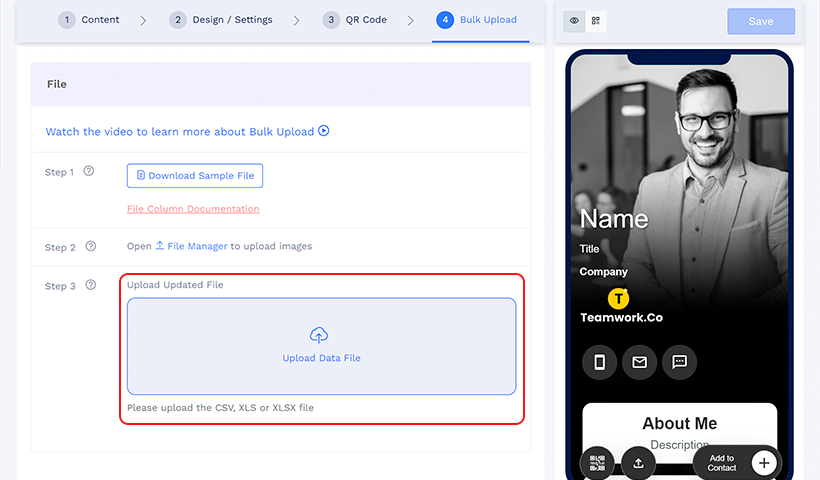Viewport: 820px width, 480px height.
Task: Click the File section header
Action: tap(280, 84)
